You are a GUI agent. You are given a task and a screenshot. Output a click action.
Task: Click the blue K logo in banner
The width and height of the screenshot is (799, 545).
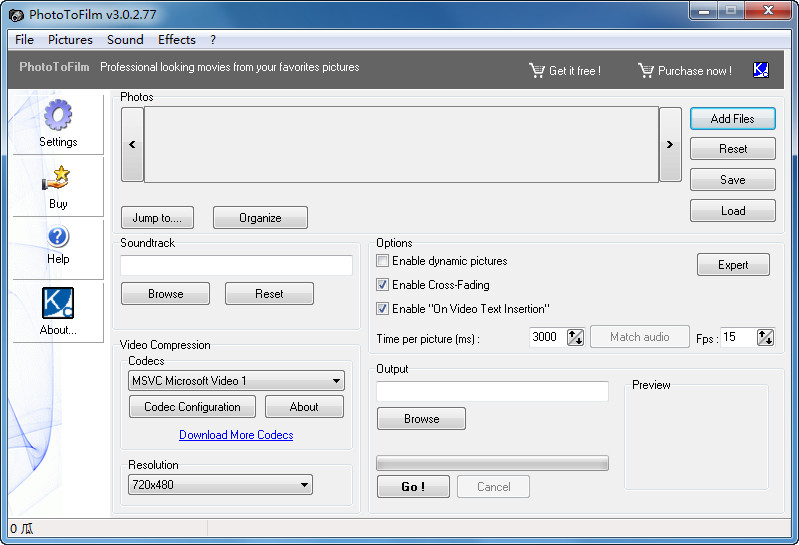click(761, 70)
